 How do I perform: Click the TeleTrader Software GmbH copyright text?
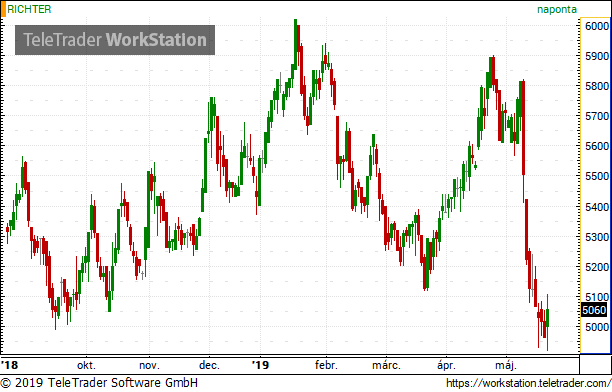(x=99, y=382)
